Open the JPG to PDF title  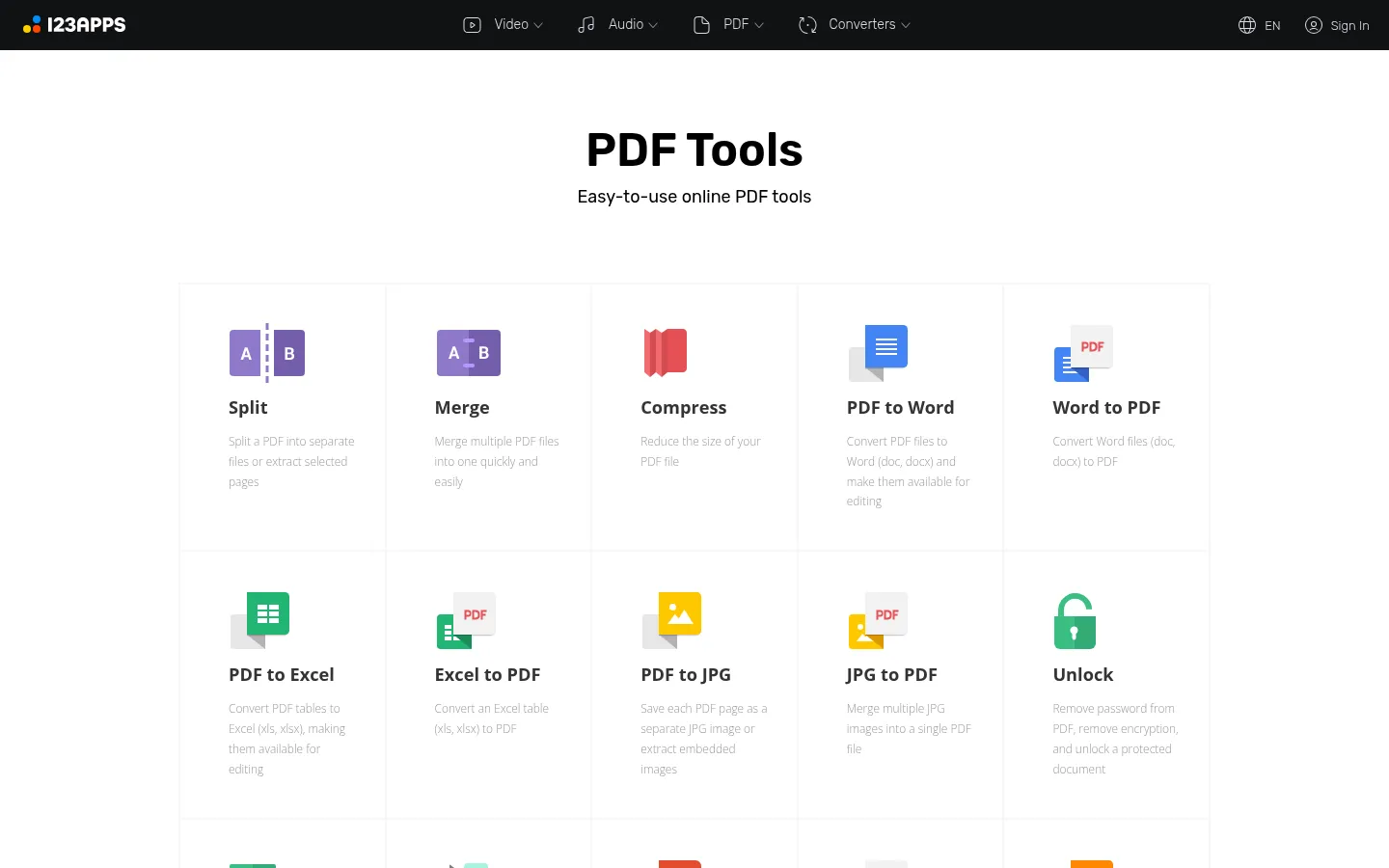click(892, 675)
